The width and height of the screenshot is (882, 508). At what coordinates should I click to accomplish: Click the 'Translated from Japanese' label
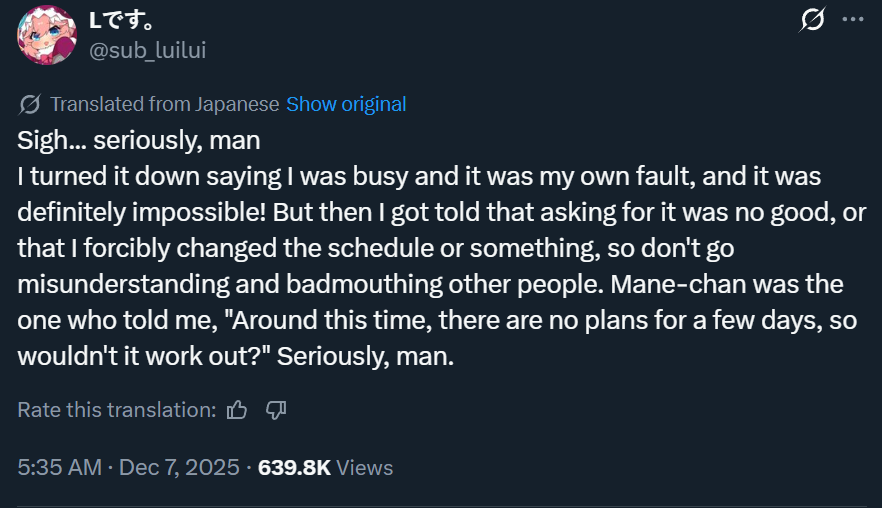pos(165,105)
